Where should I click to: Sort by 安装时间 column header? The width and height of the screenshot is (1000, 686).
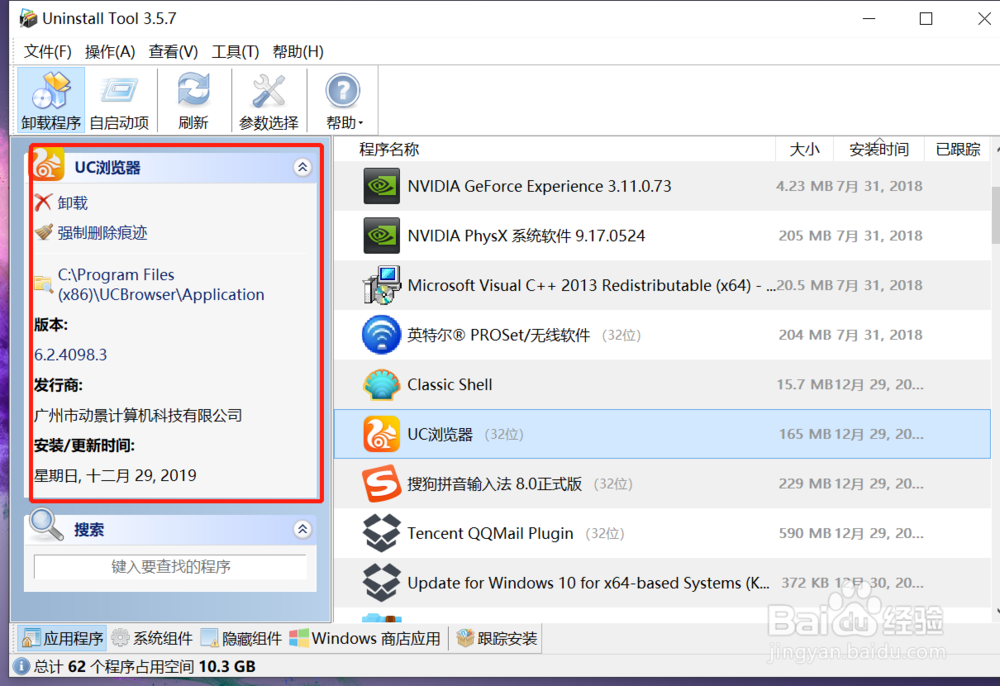click(879, 149)
